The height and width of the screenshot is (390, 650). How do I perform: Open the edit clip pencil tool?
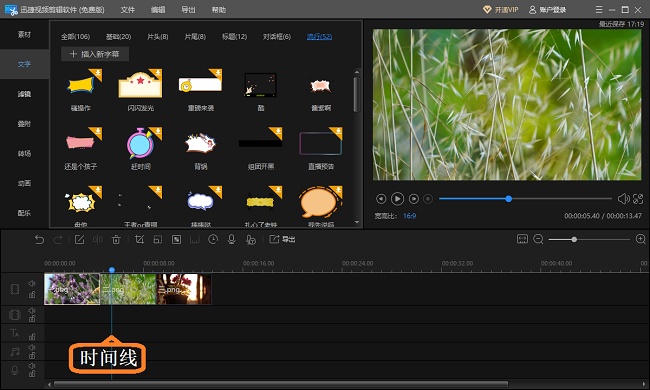tap(79, 240)
